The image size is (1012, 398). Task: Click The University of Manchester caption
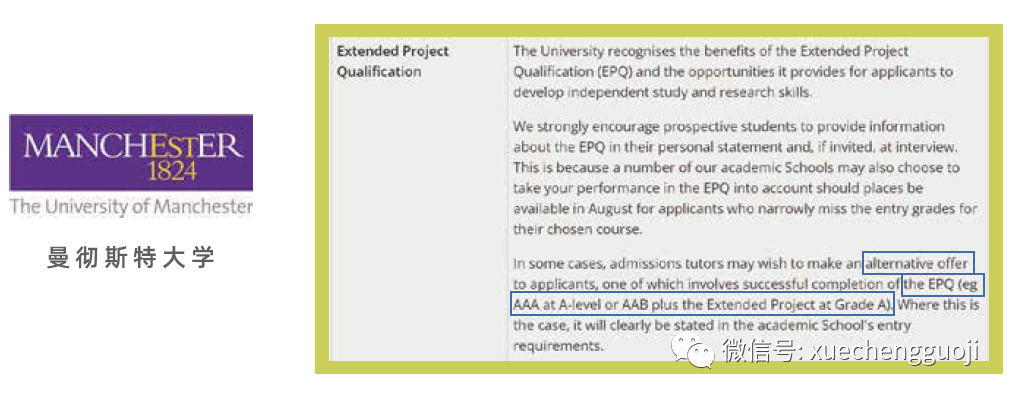[x=131, y=208]
